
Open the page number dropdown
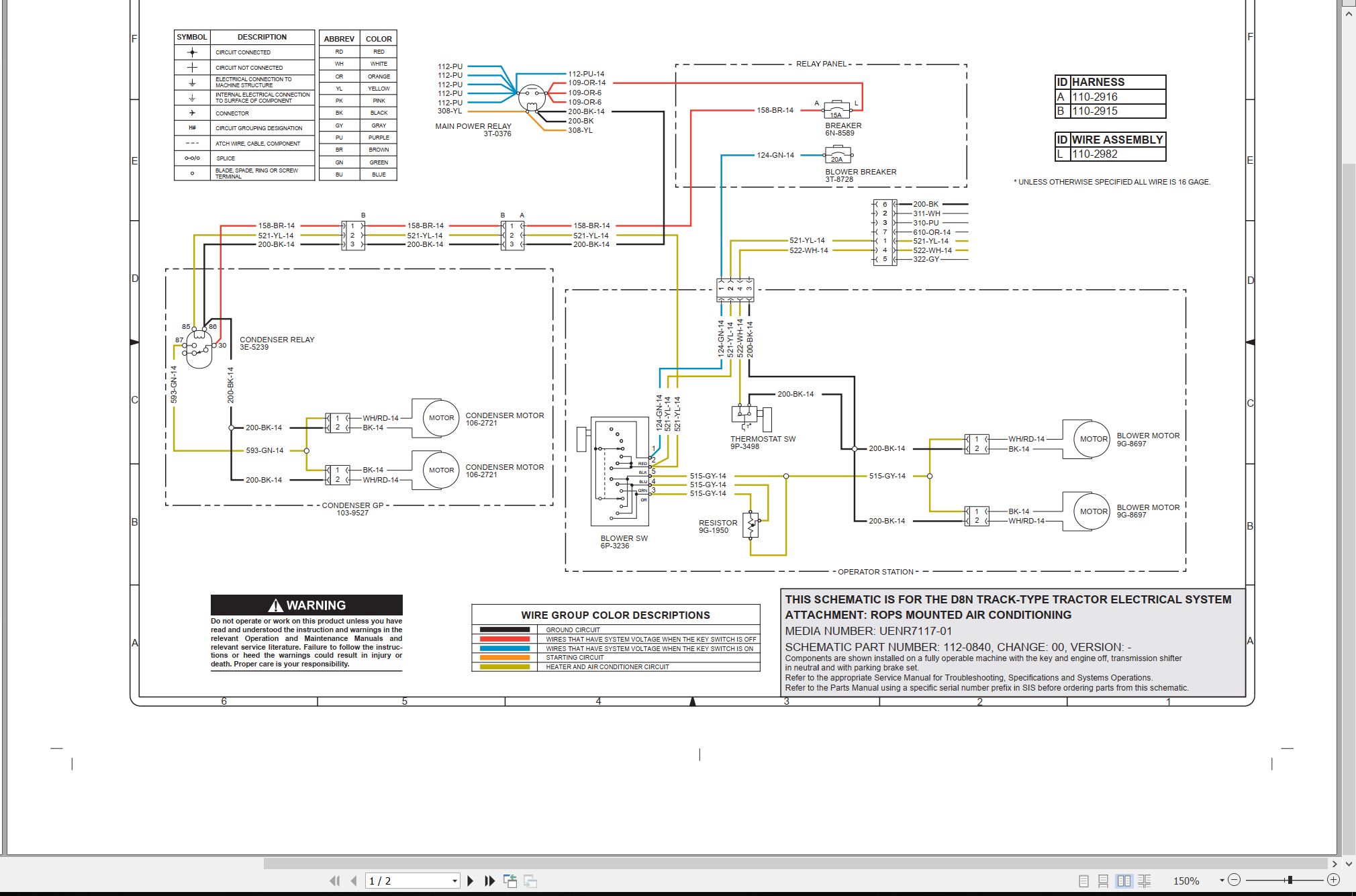454,881
